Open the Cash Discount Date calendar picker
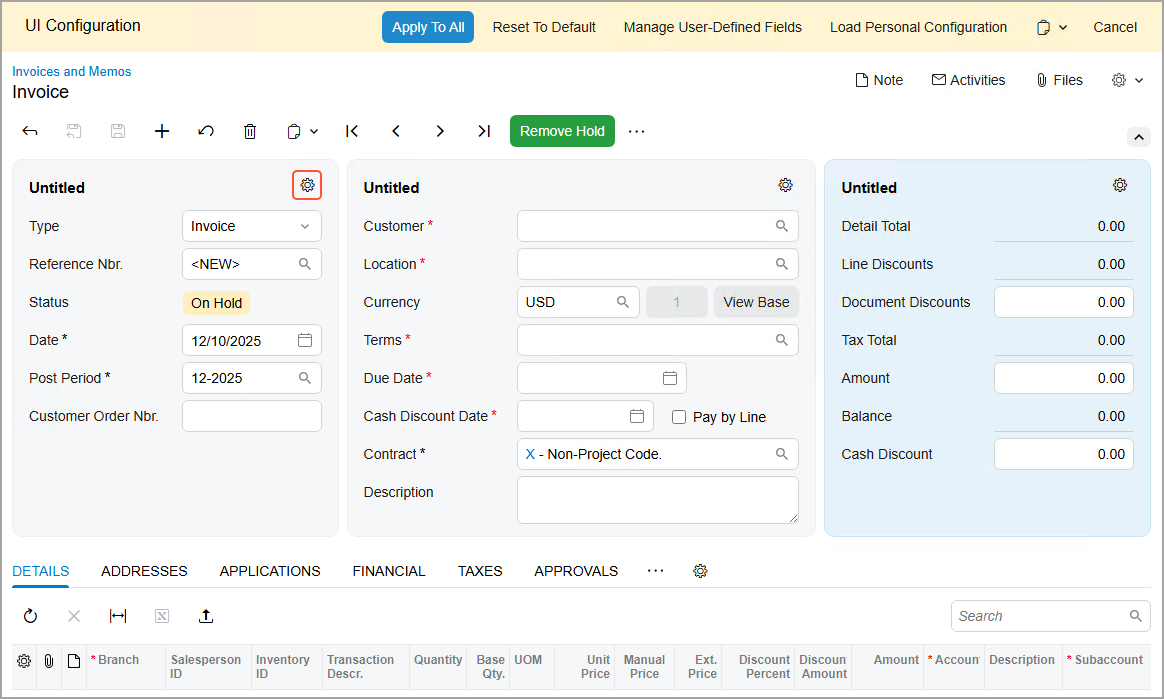The height and width of the screenshot is (699, 1164). (637, 416)
